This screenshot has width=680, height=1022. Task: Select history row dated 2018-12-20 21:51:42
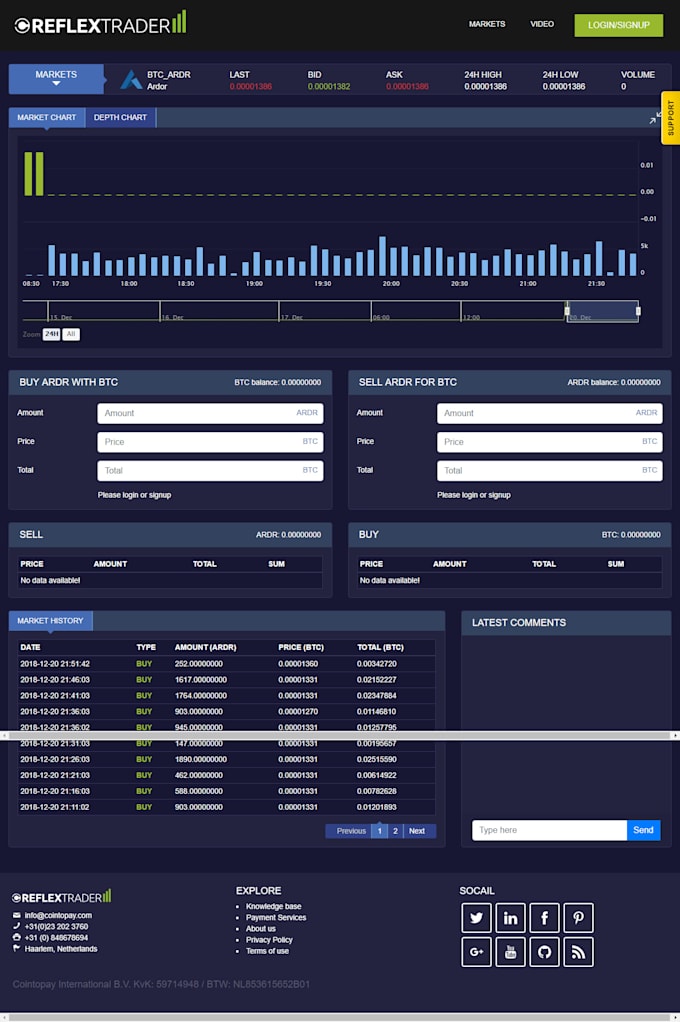[x=226, y=664]
